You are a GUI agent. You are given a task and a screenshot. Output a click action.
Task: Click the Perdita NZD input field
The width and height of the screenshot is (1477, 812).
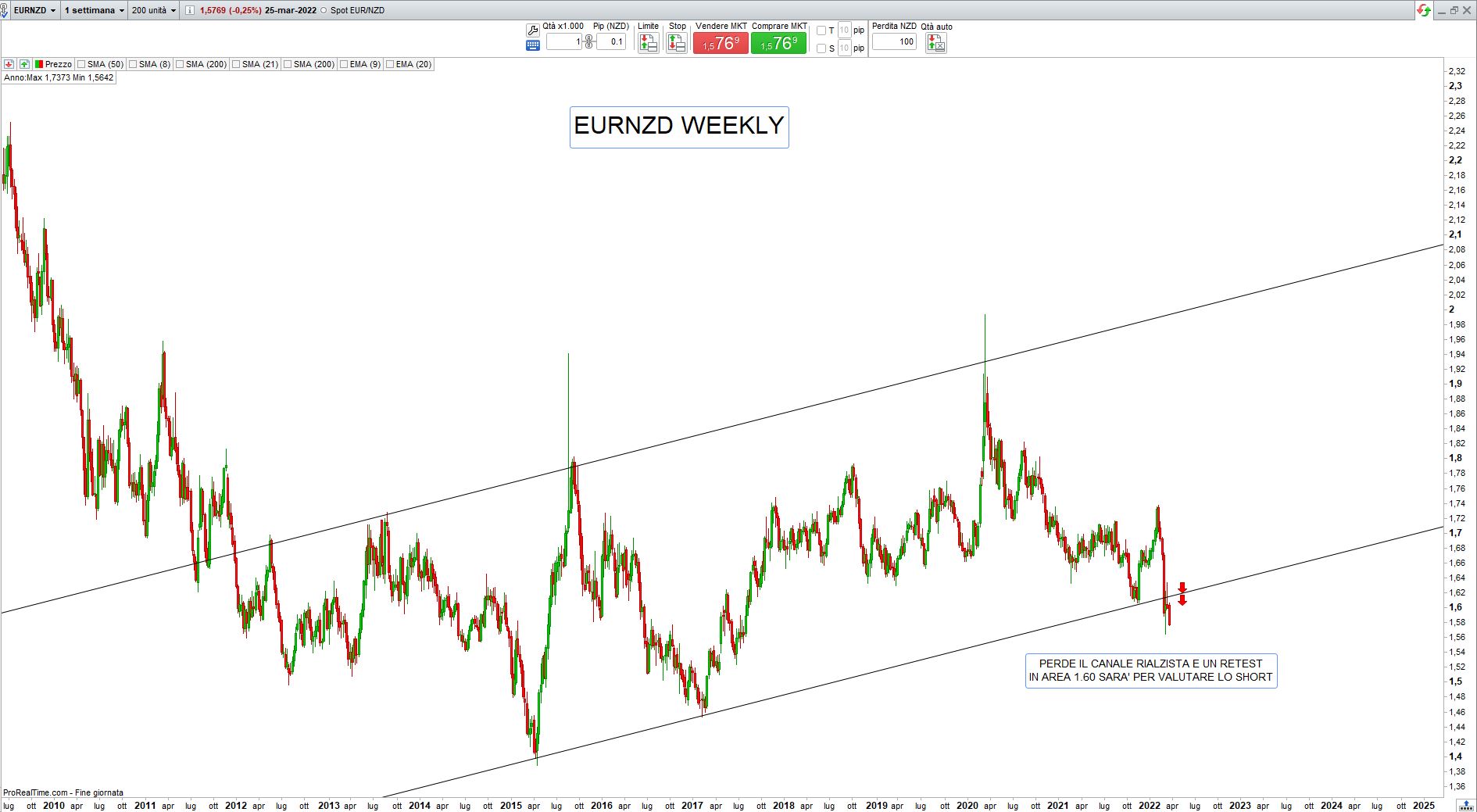click(x=894, y=41)
